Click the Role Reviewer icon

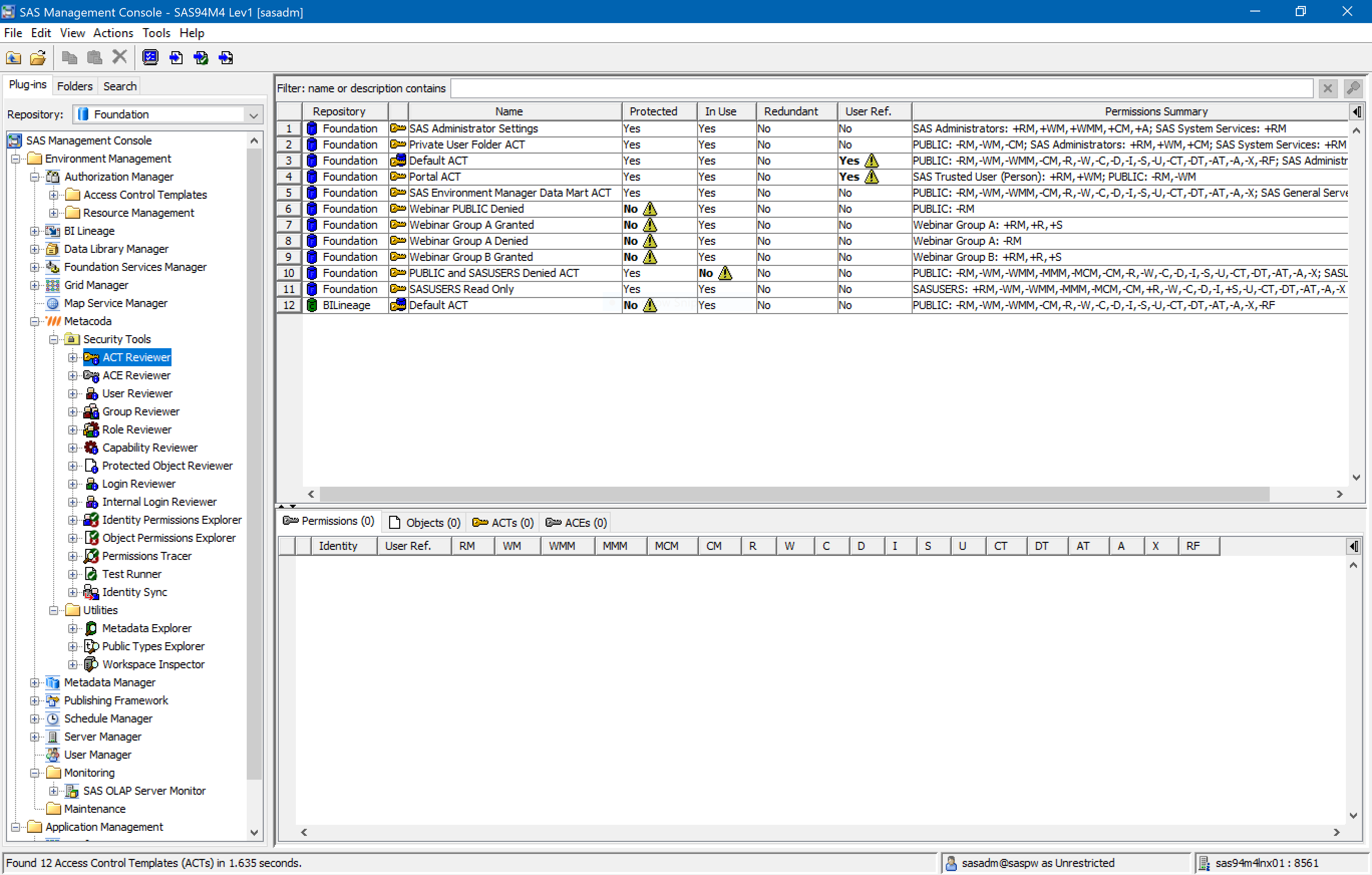click(91, 429)
